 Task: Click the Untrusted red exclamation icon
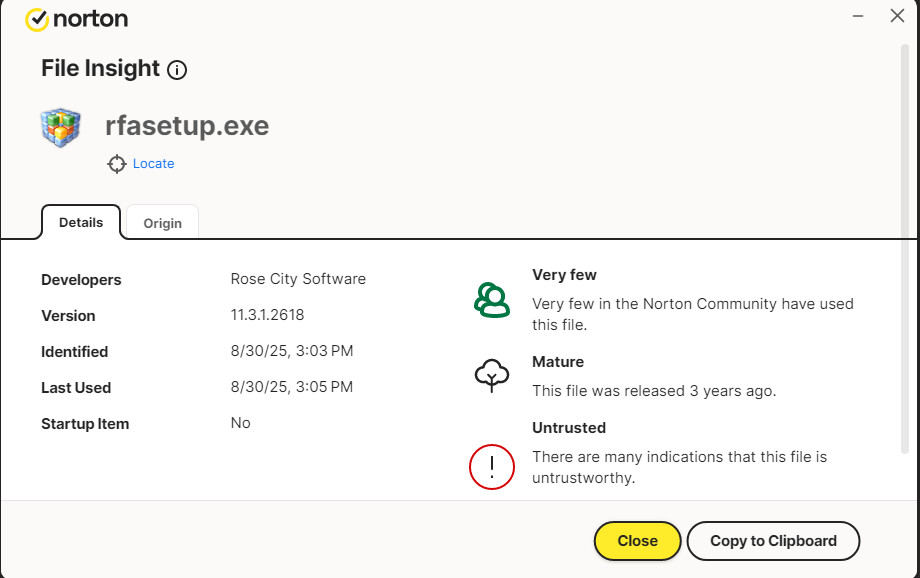[x=491, y=467]
